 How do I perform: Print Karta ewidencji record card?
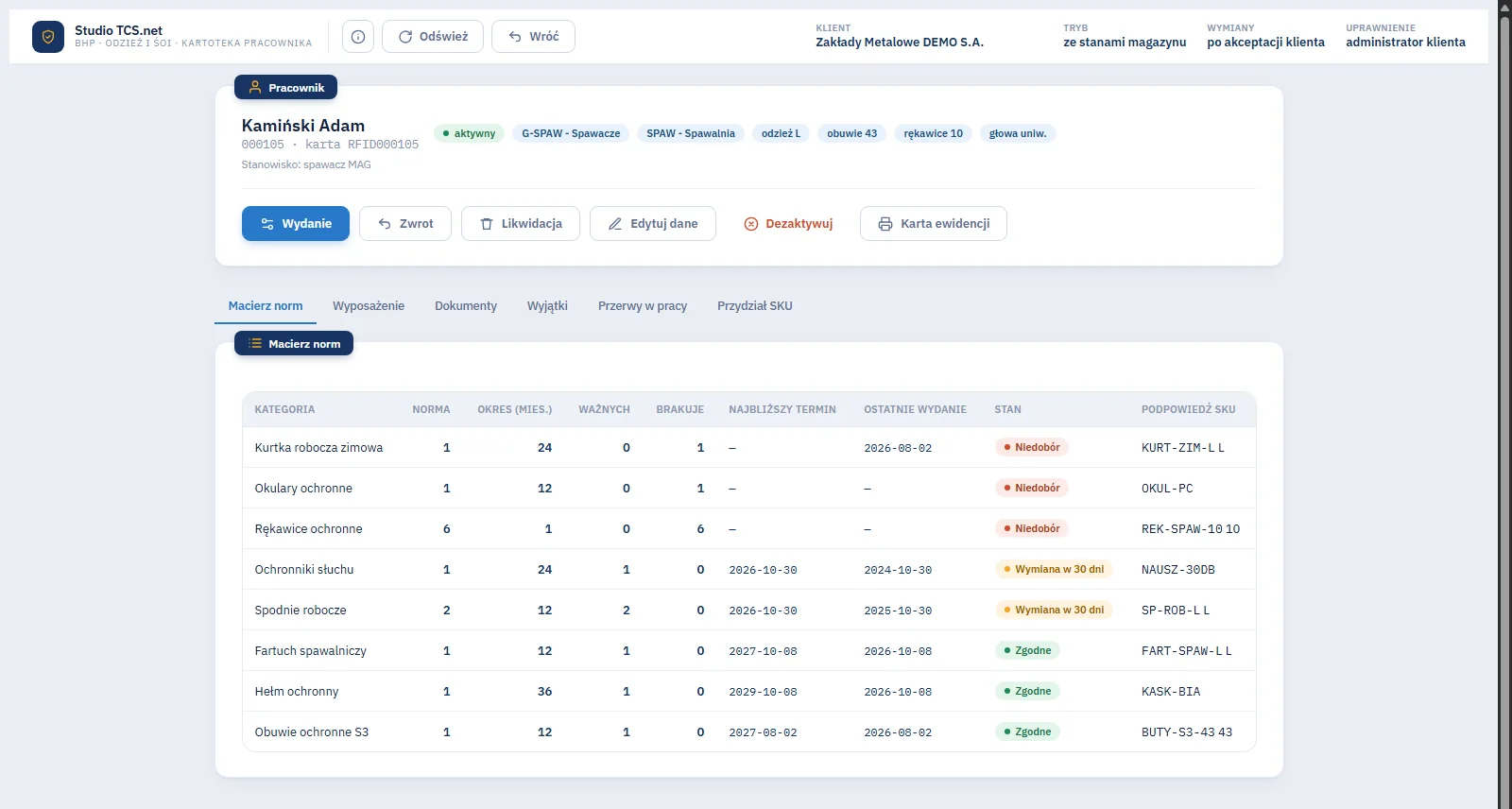tap(934, 224)
